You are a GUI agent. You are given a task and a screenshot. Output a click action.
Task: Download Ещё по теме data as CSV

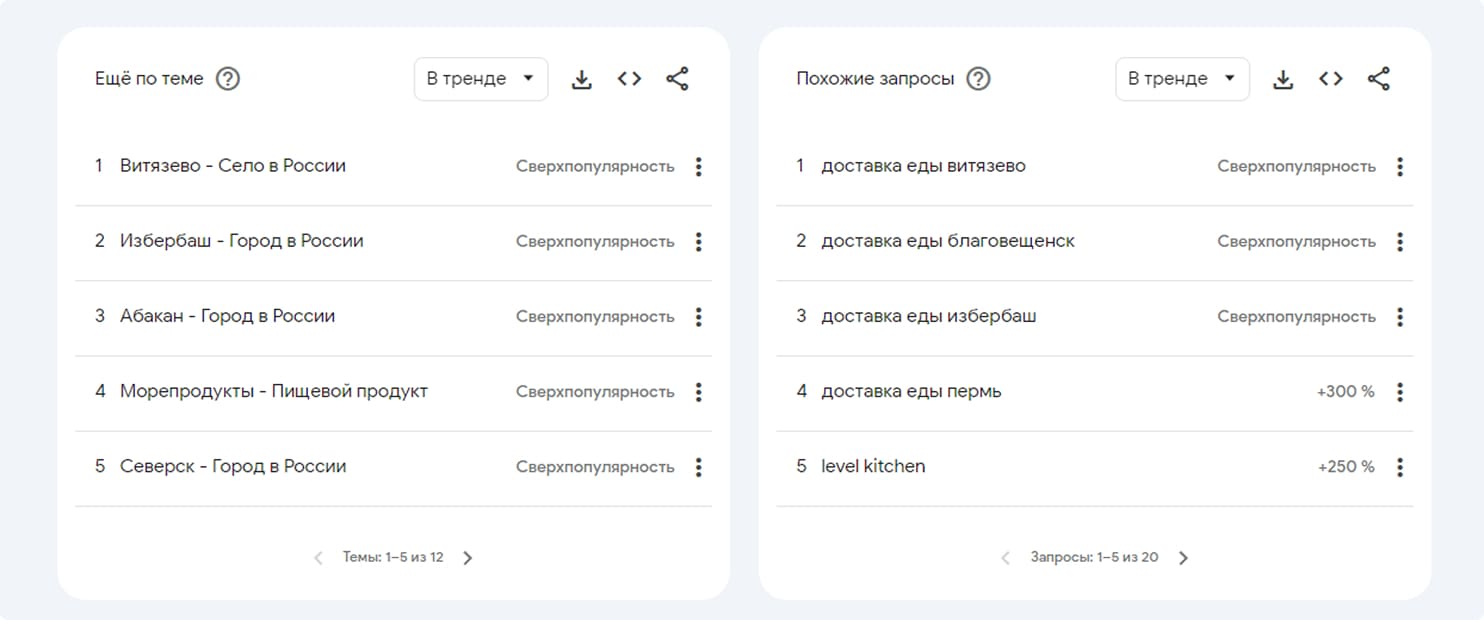point(582,79)
